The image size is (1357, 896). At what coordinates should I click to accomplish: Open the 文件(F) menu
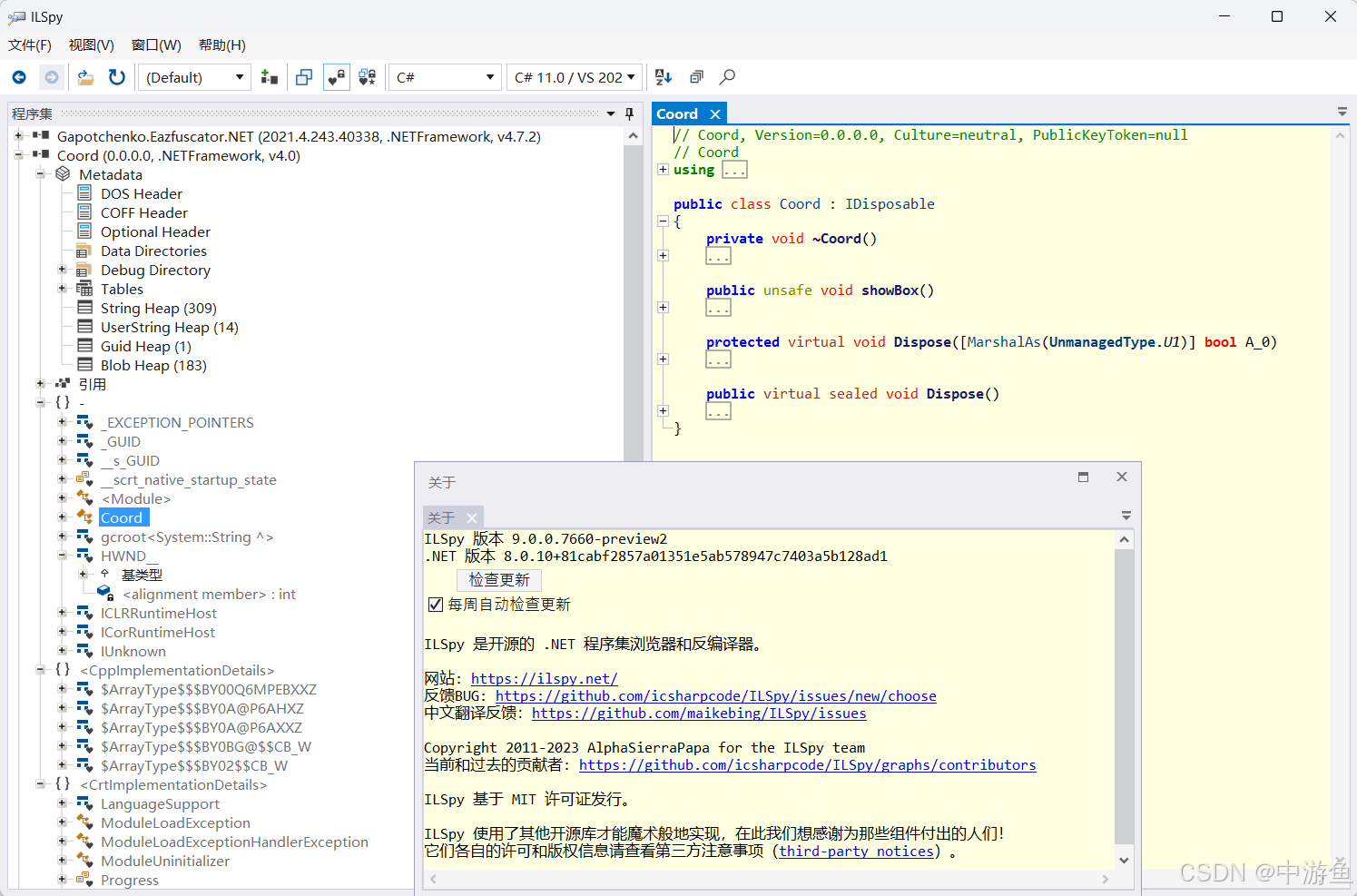pyautogui.click(x=30, y=45)
